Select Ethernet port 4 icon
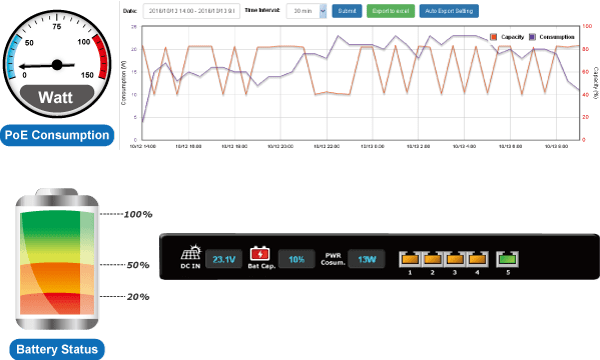 [x=478, y=259]
